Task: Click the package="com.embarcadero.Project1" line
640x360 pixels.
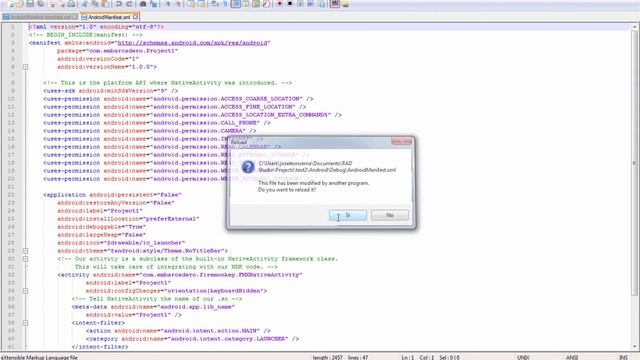Action: coord(118,51)
